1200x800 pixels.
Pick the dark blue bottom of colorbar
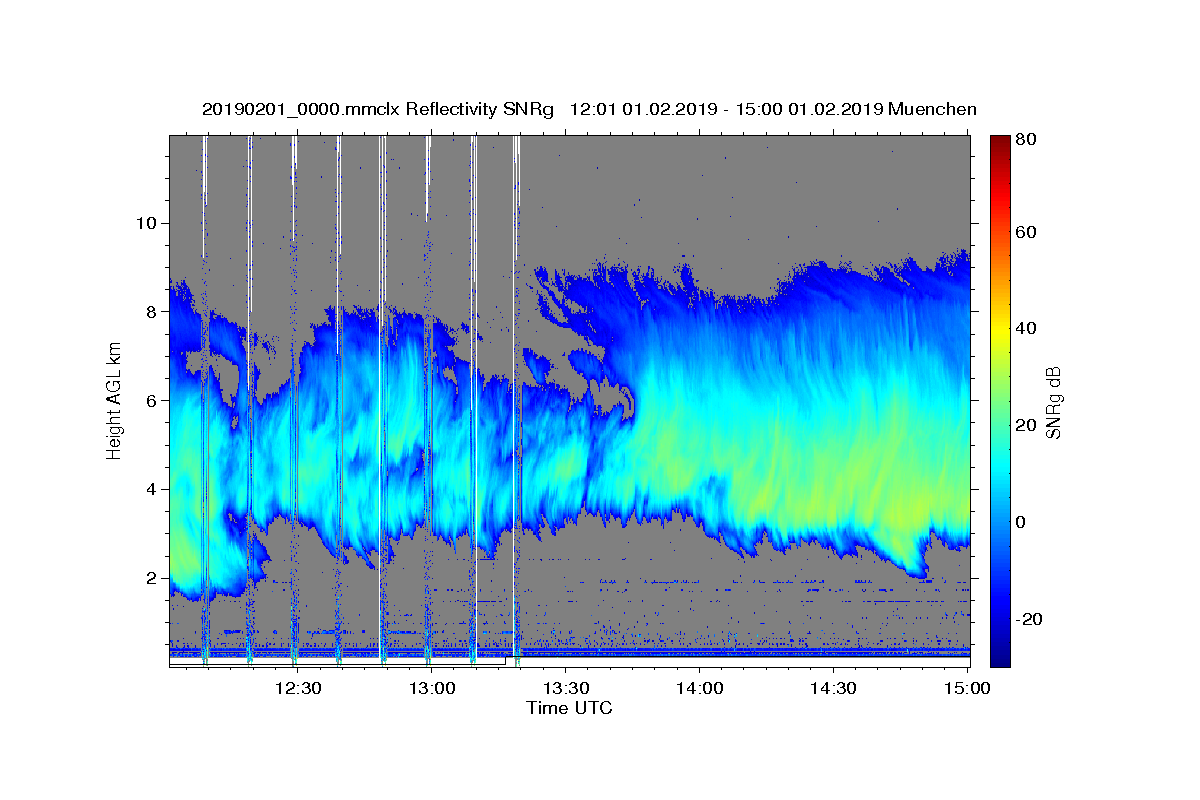point(1000,658)
